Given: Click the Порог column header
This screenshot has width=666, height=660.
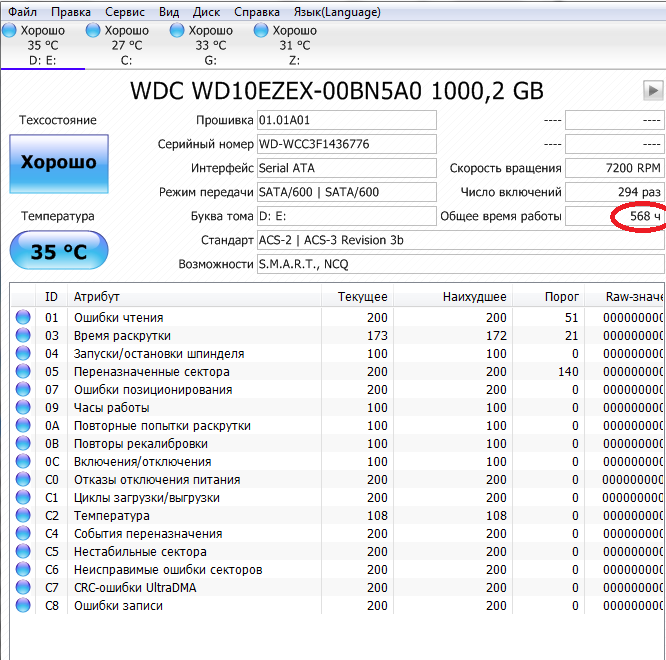Looking at the screenshot, I should click(x=562, y=297).
